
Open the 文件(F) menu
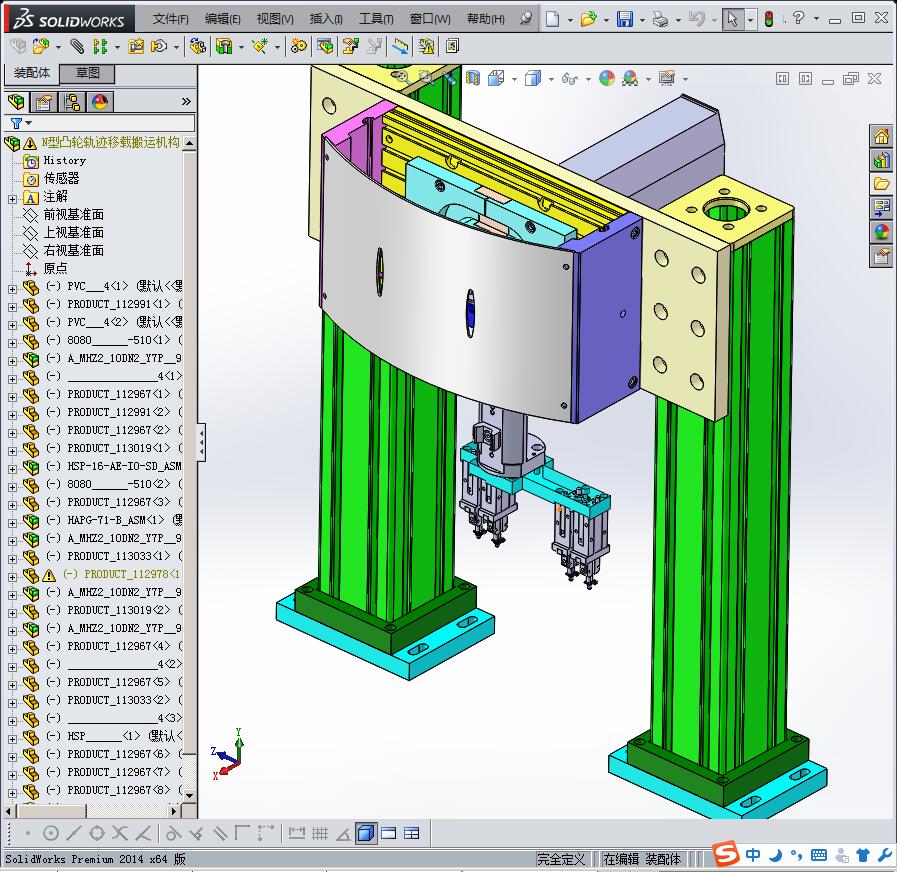pos(170,19)
